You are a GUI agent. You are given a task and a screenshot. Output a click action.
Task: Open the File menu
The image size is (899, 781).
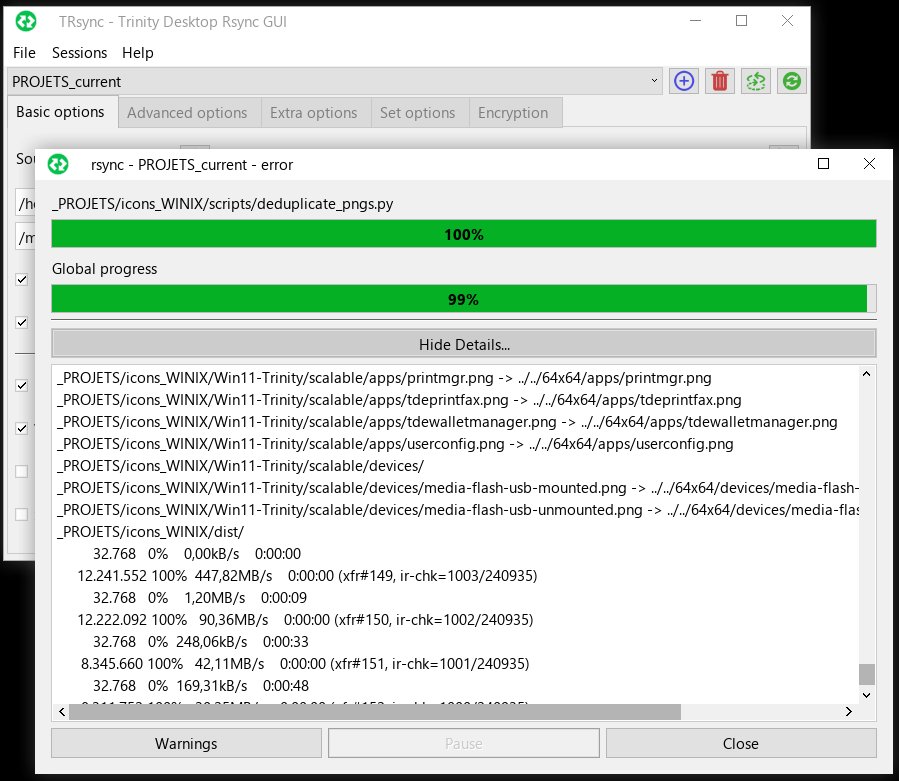pyautogui.click(x=24, y=53)
